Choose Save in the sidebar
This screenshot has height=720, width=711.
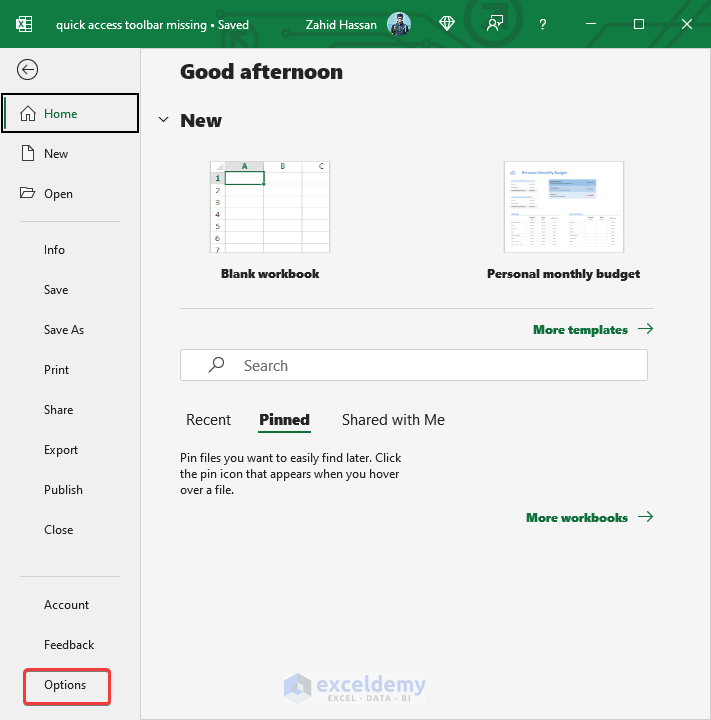(x=56, y=290)
